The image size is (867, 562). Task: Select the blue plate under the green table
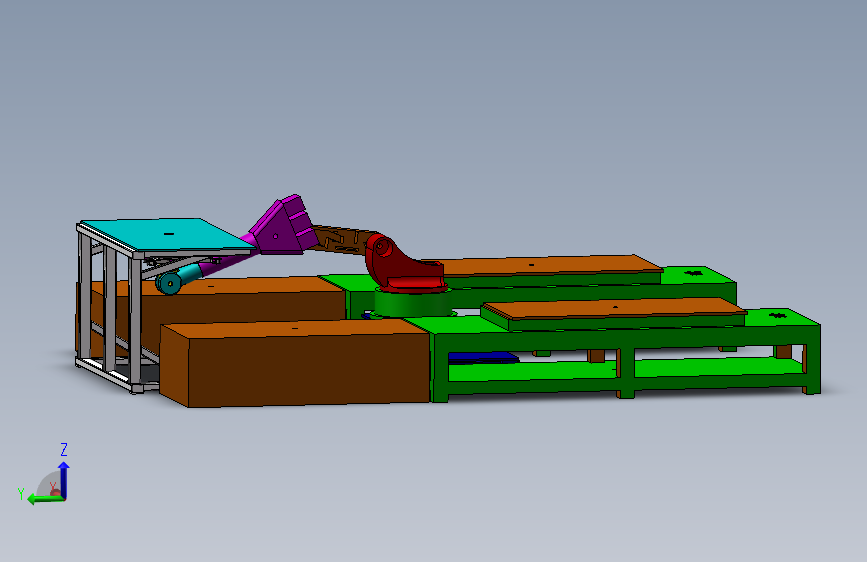(x=481, y=357)
